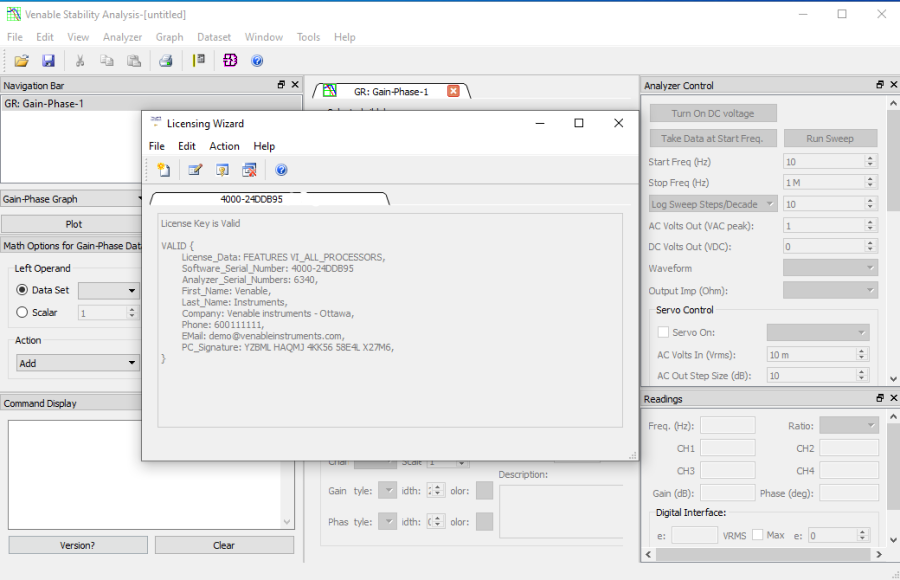Select the Cut icon on the toolbar
Screen dimensions: 900x580
(x=79, y=60)
